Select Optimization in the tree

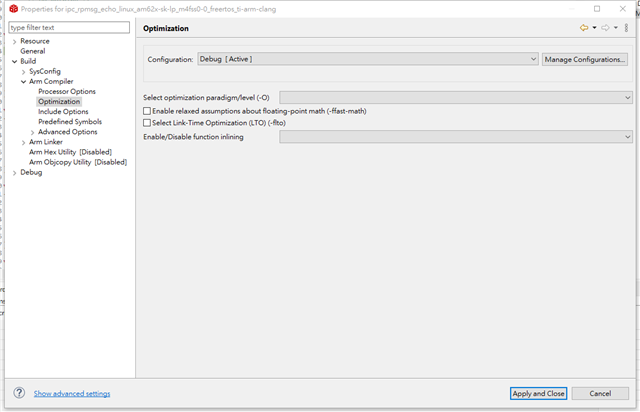pyautogui.click(x=59, y=102)
